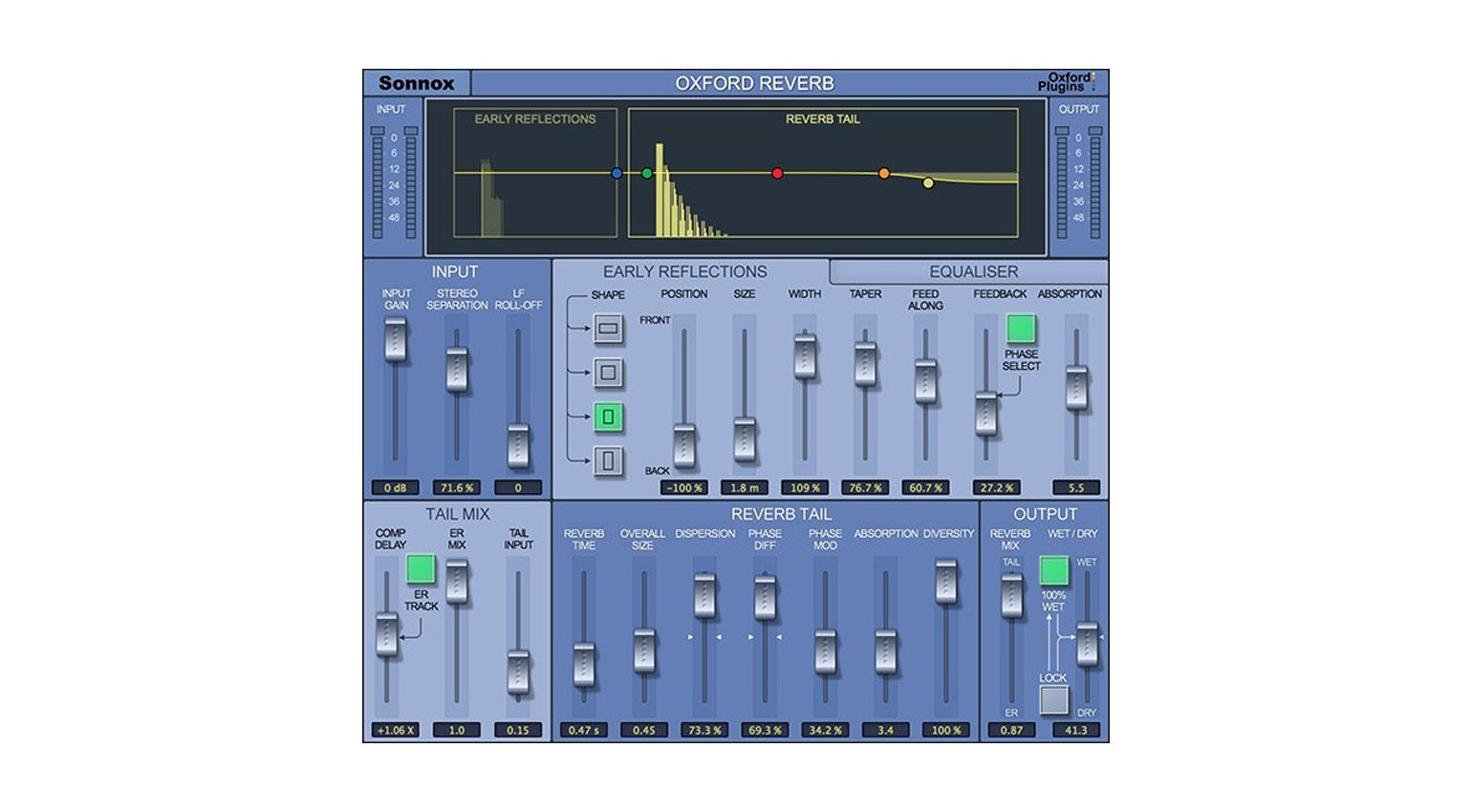The image size is (1472, 812).
Task: Click the Position value -100 %
Action: click(684, 488)
